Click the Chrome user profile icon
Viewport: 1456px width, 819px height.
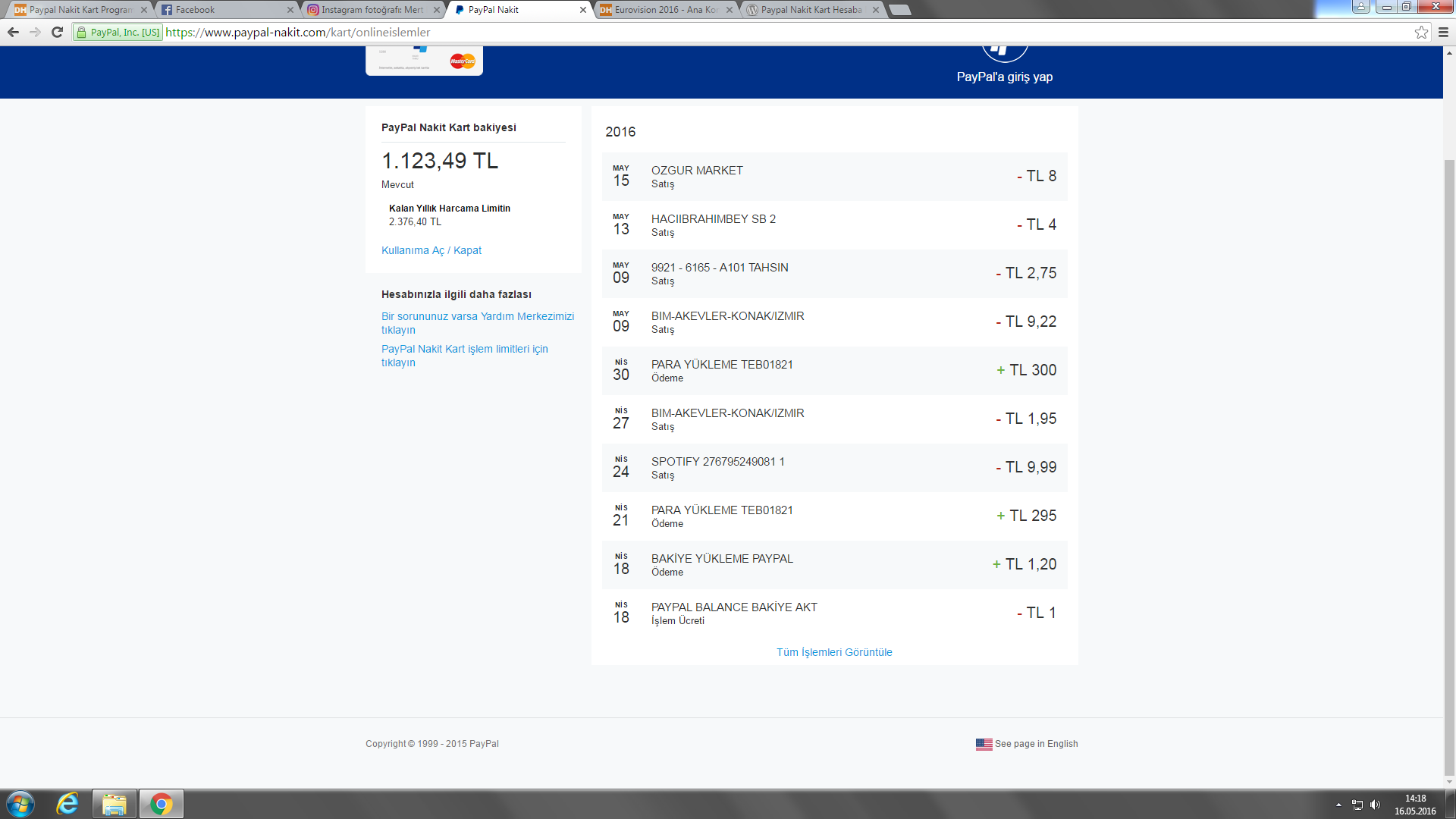click(x=1361, y=7)
